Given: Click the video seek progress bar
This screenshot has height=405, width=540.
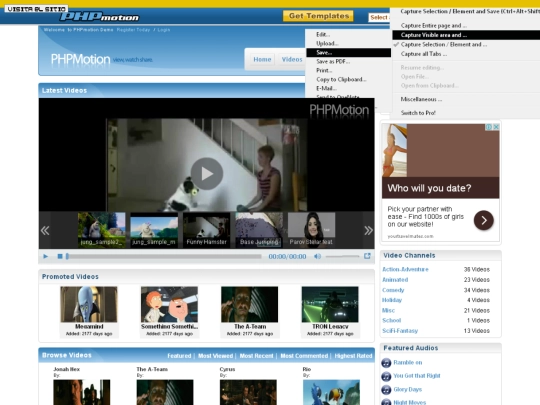Looking at the screenshot, I should (164, 256).
